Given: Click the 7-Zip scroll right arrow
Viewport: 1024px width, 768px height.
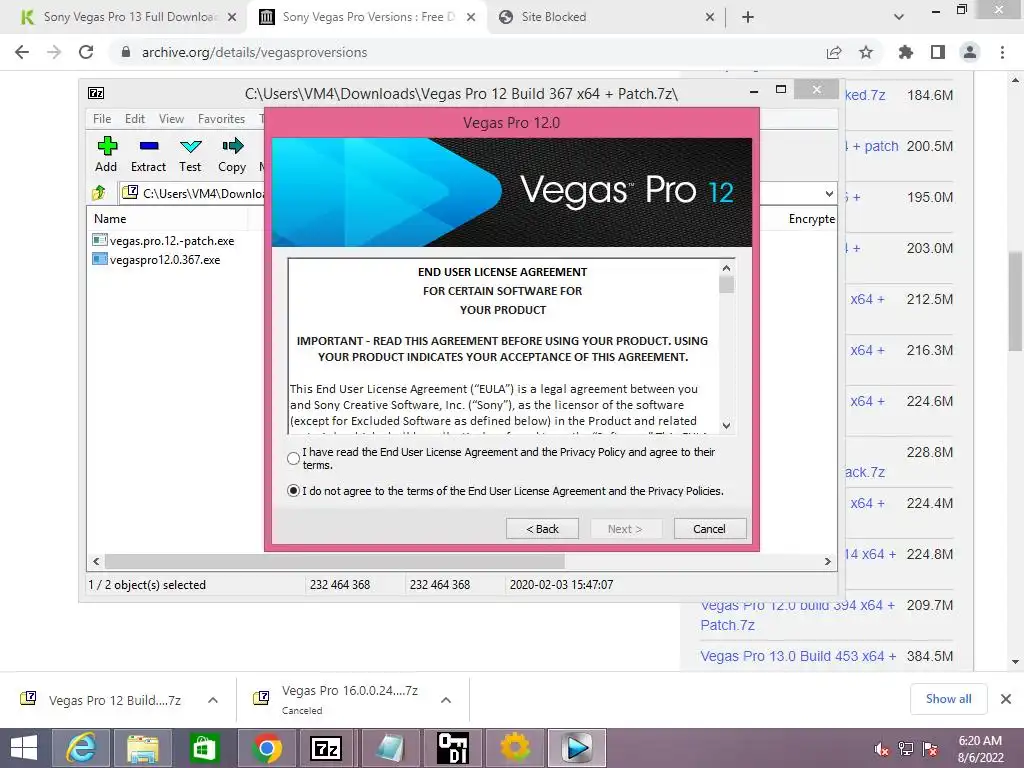Looking at the screenshot, I should pyautogui.click(x=827, y=561).
